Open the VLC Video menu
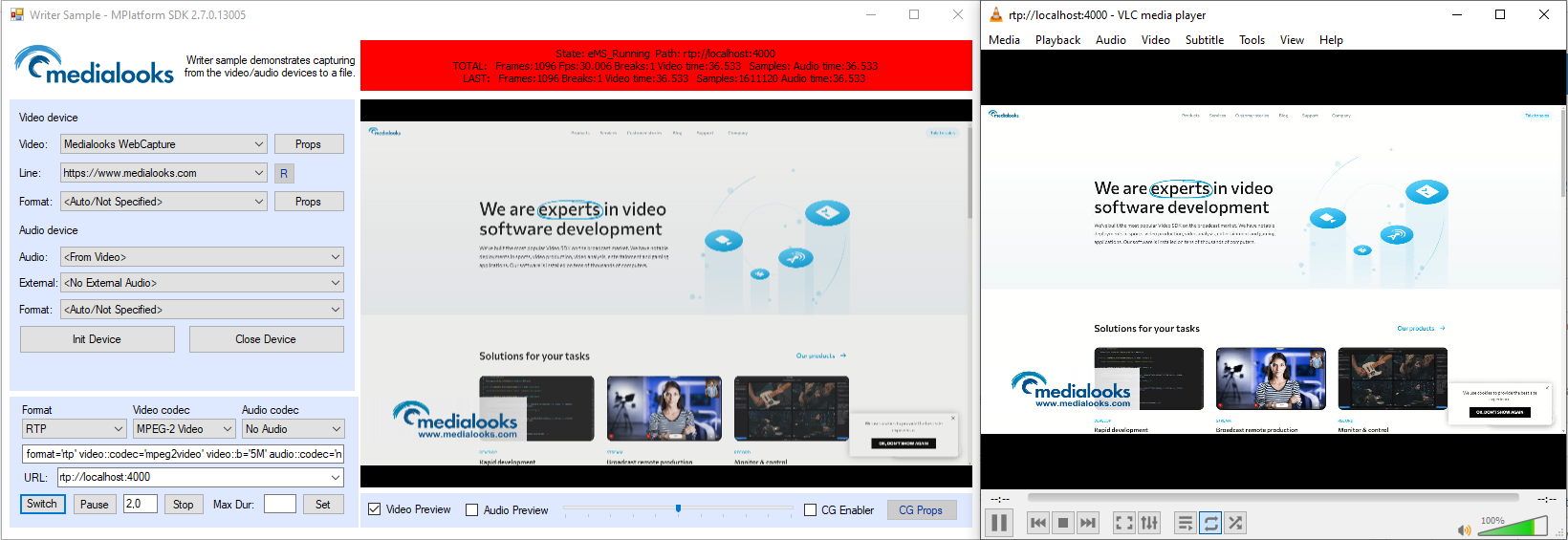The image size is (1568, 540). coord(1155,40)
